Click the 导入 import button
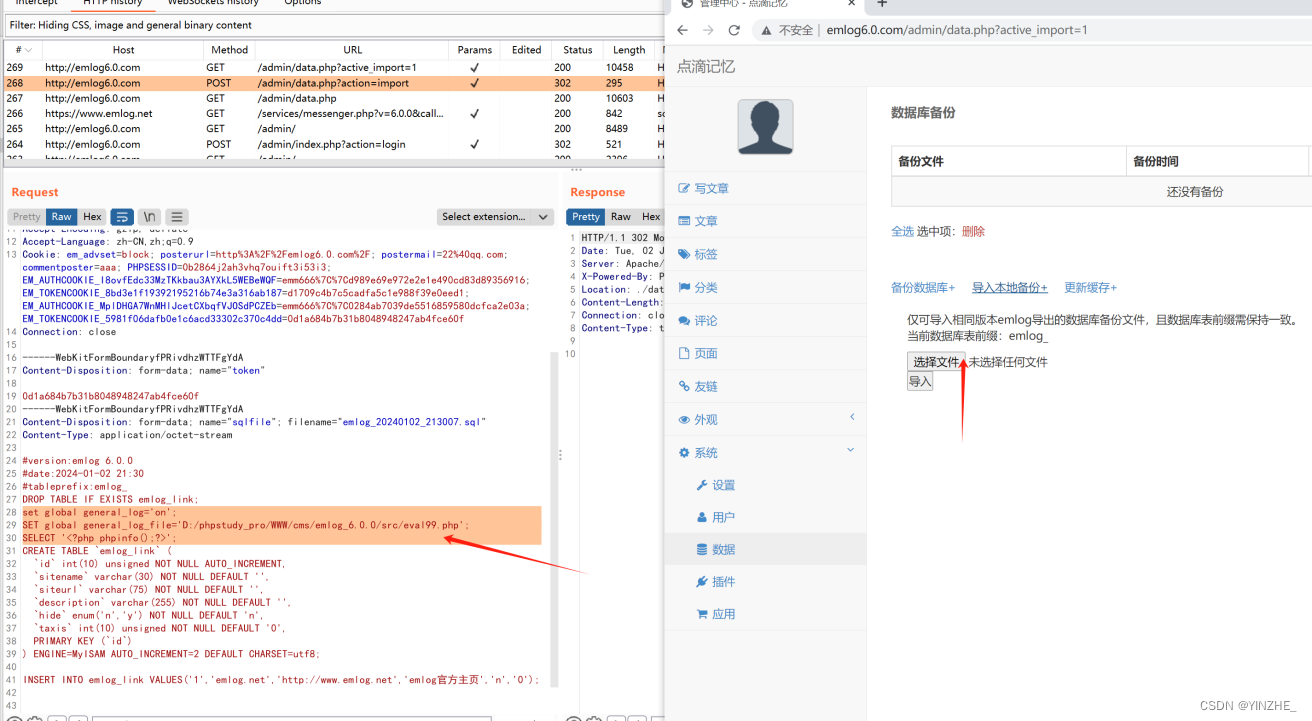This screenshot has width=1312, height=721. [x=920, y=381]
